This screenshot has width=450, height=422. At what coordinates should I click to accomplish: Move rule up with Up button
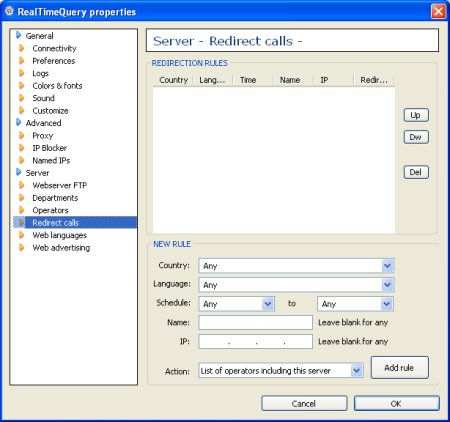point(416,115)
